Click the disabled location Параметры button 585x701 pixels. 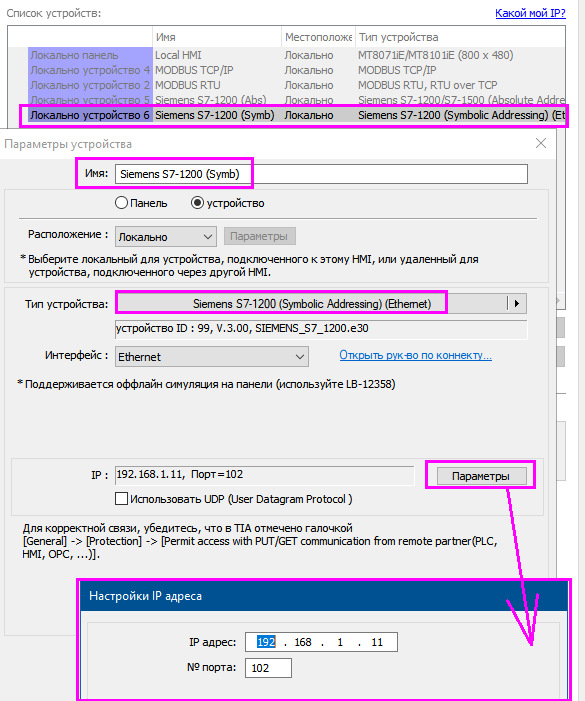coord(259,236)
